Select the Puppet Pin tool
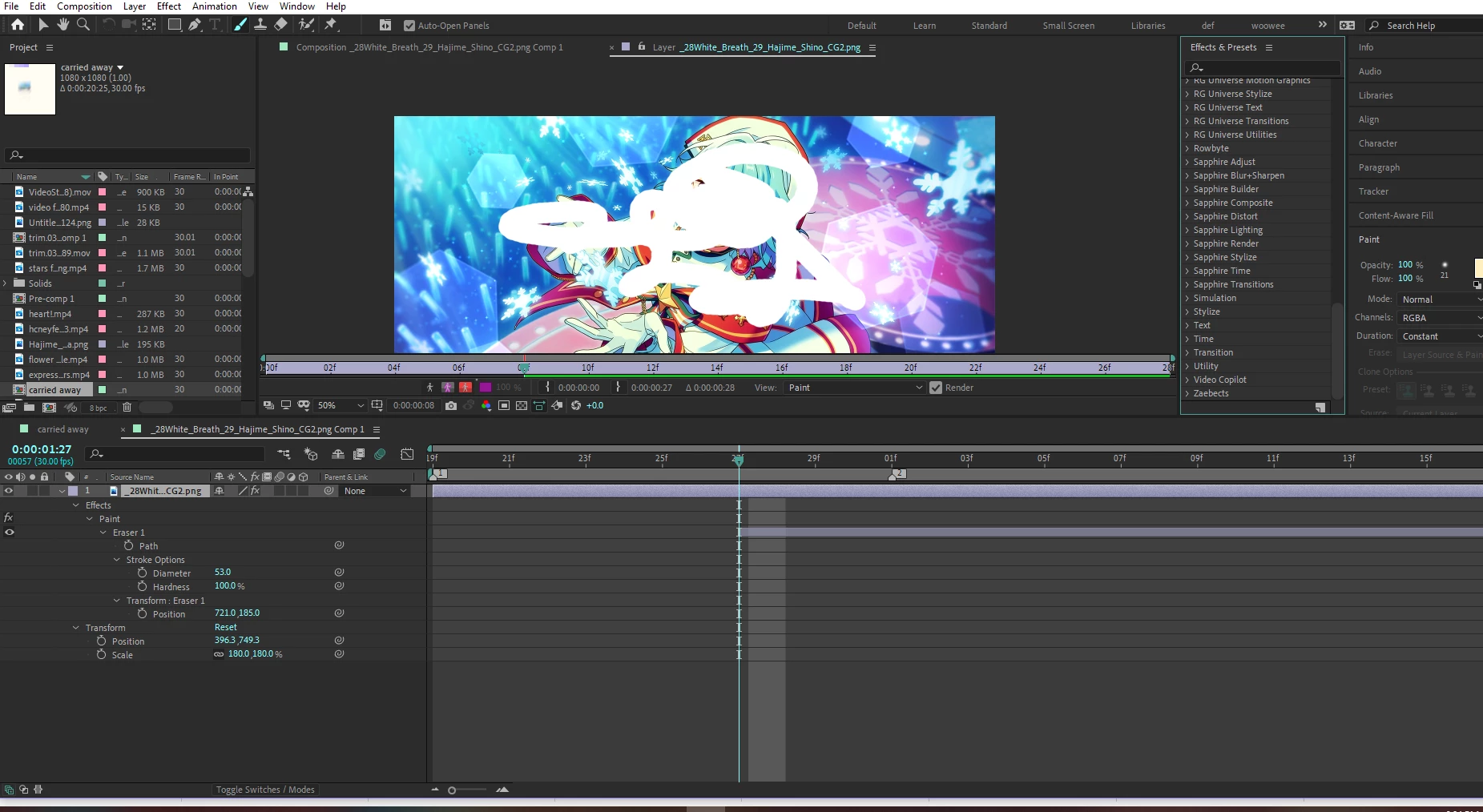The image size is (1483, 812). point(331,25)
